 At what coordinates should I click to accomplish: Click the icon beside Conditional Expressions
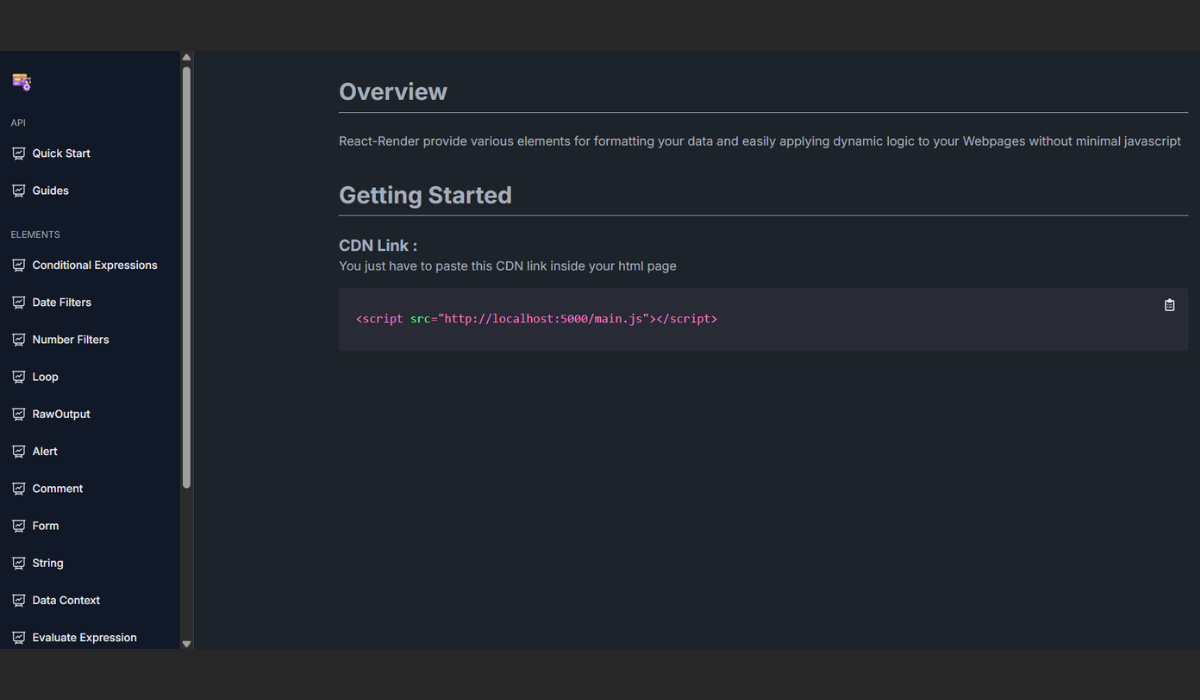[x=18, y=265]
